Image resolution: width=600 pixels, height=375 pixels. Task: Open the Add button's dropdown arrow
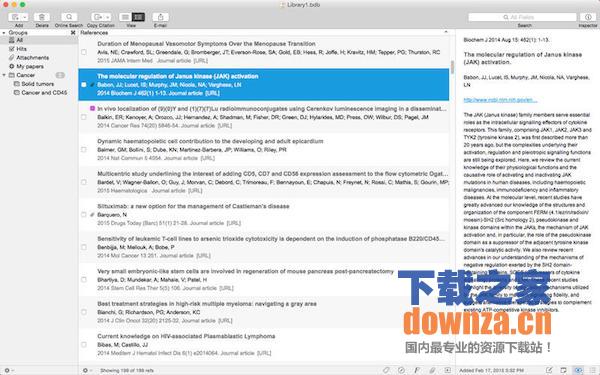click(x=25, y=17)
